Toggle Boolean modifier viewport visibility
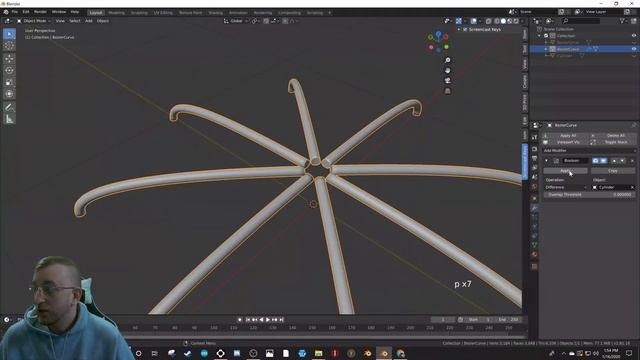640x360 pixels. [603, 161]
